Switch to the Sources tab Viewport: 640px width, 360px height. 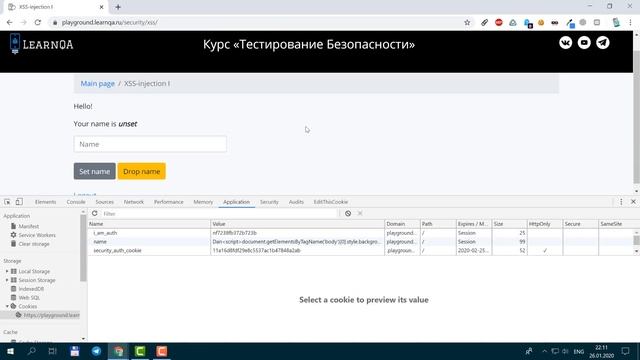(104, 202)
